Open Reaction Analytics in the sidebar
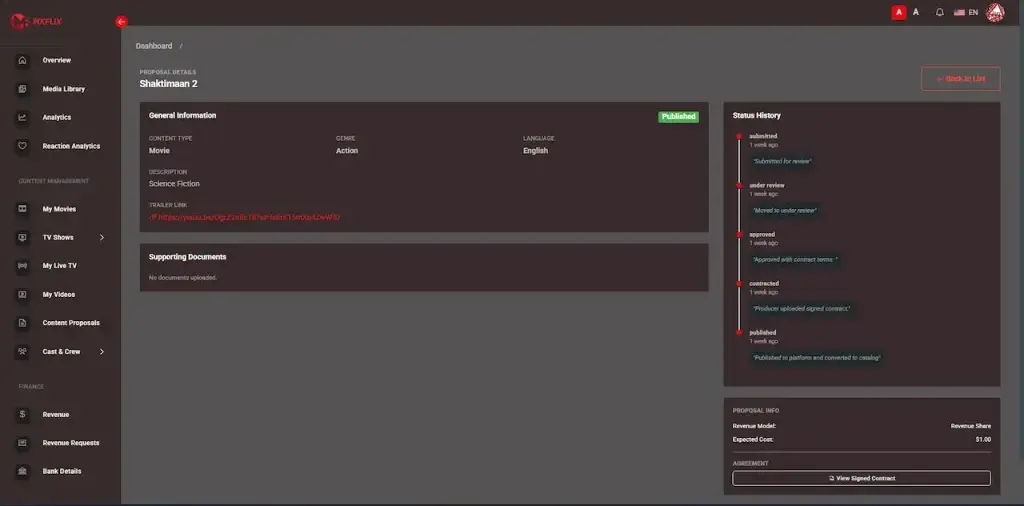This screenshot has width=1024, height=506. tap(71, 146)
